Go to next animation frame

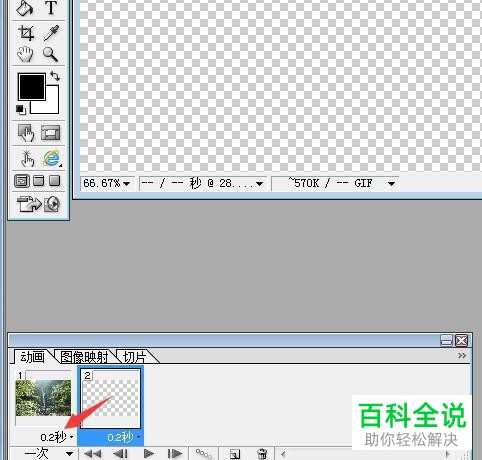pyautogui.click(x=175, y=454)
